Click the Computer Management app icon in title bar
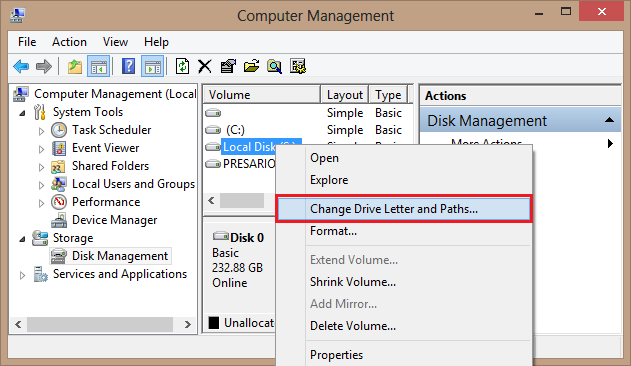 pyautogui.click(x=18, y=15)
